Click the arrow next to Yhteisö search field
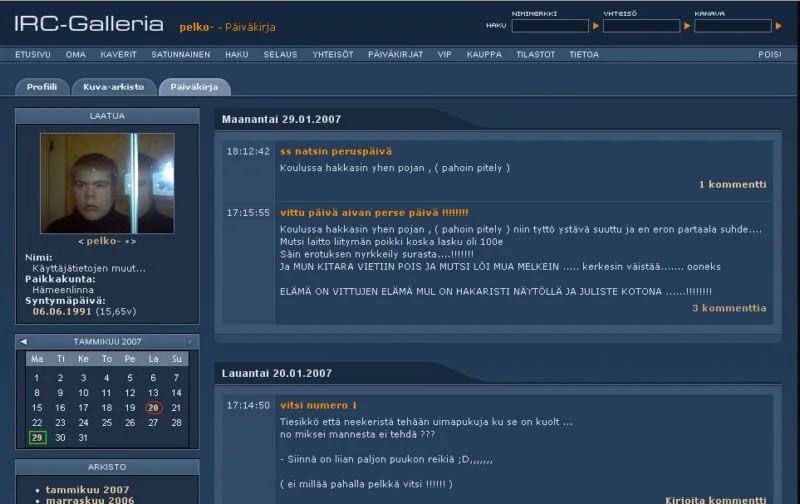The image size is (800, 504). point(687,26)
